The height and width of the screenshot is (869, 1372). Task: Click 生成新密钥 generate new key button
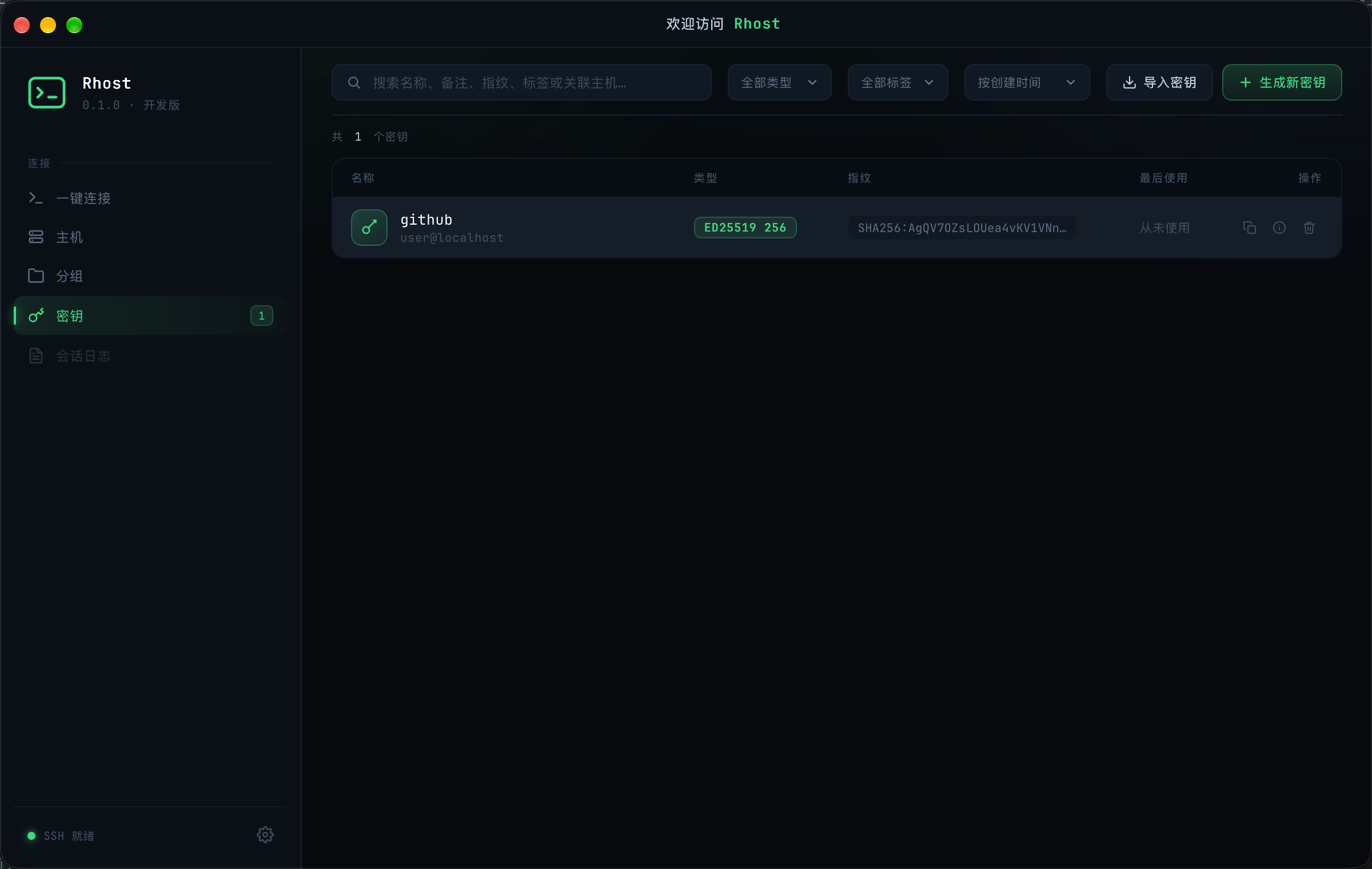click(1282, 82)
